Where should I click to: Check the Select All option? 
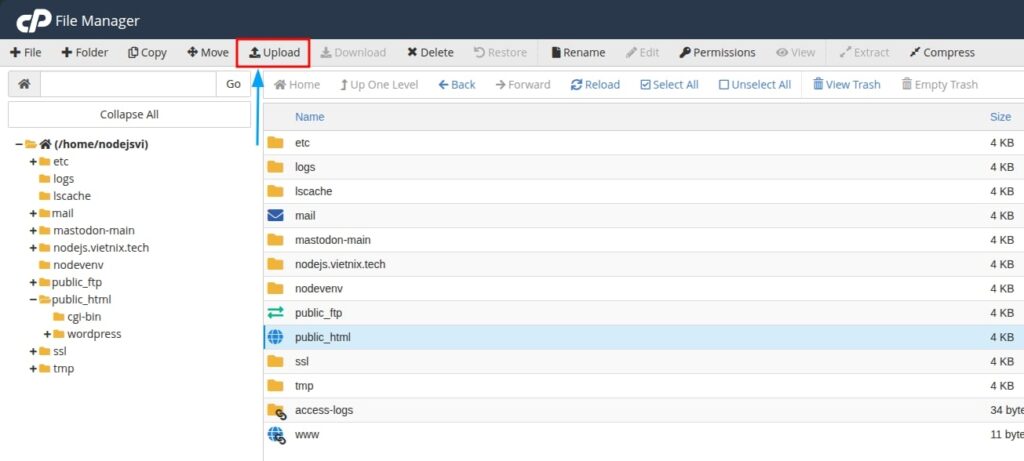tap(669, 85)
